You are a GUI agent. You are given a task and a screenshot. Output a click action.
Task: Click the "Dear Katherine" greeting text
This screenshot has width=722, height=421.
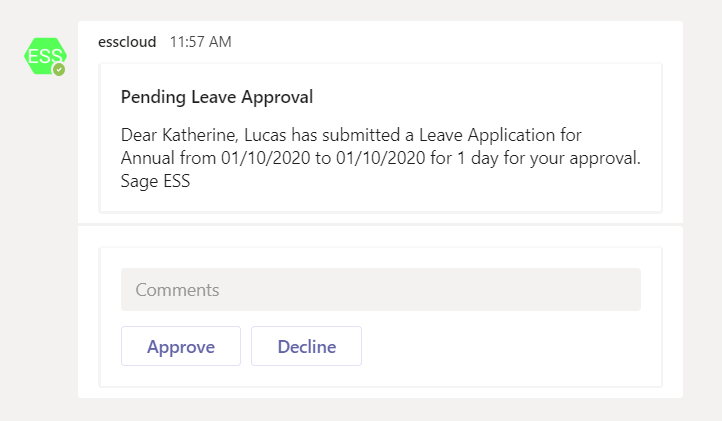click(x=177, y=134)
